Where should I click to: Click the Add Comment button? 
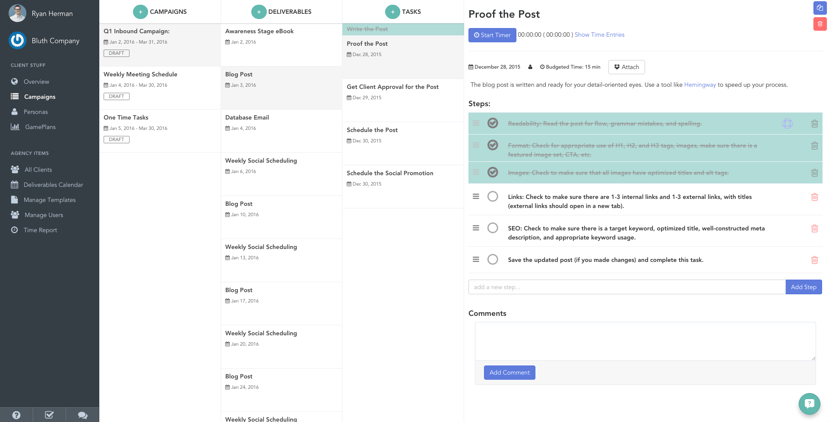pos(510,372)
